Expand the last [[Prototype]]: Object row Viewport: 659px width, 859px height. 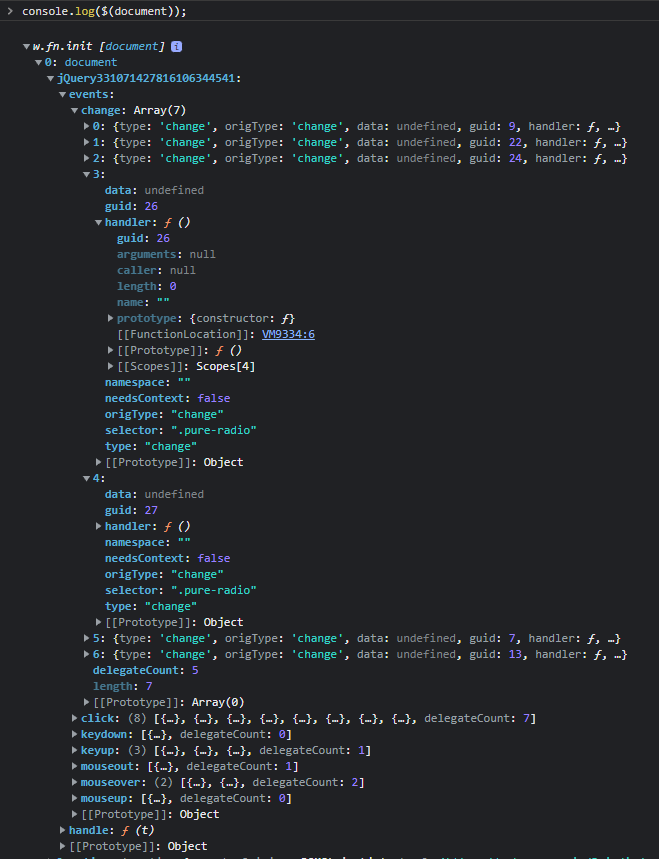62,846
